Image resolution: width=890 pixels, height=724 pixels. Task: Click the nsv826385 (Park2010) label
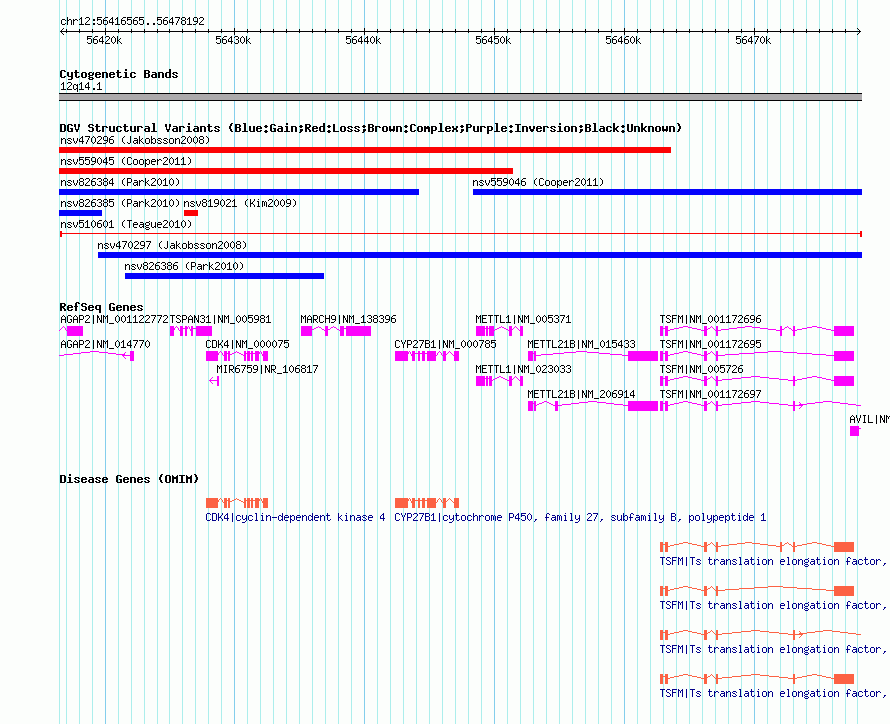pos(120,203)
